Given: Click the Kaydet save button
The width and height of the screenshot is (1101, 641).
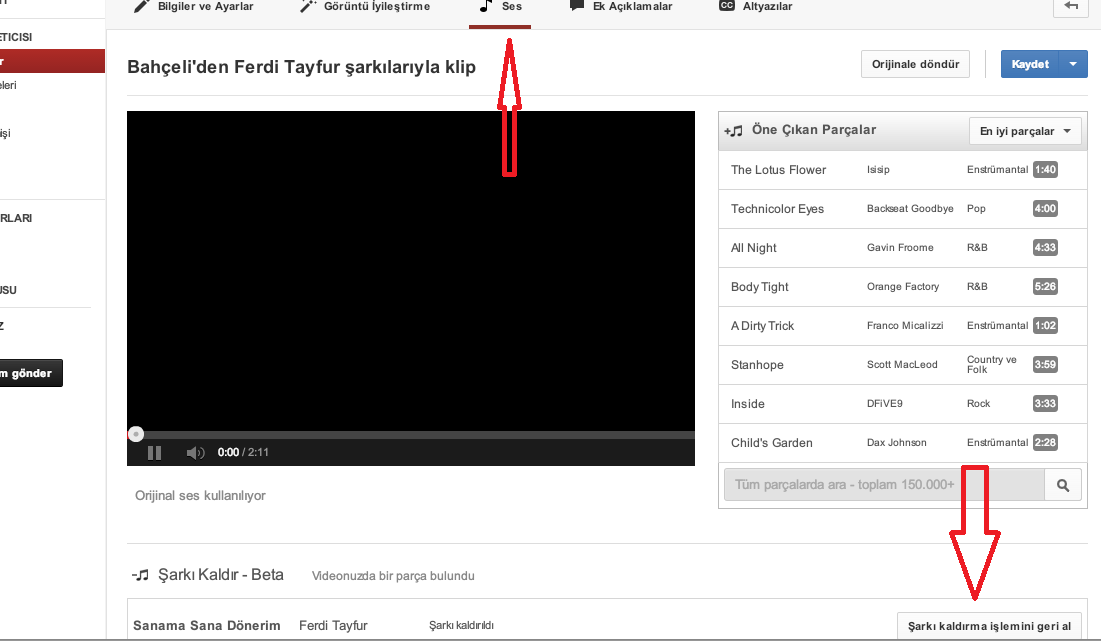Looking at the screenshot, I should (x=1030, y=64).
